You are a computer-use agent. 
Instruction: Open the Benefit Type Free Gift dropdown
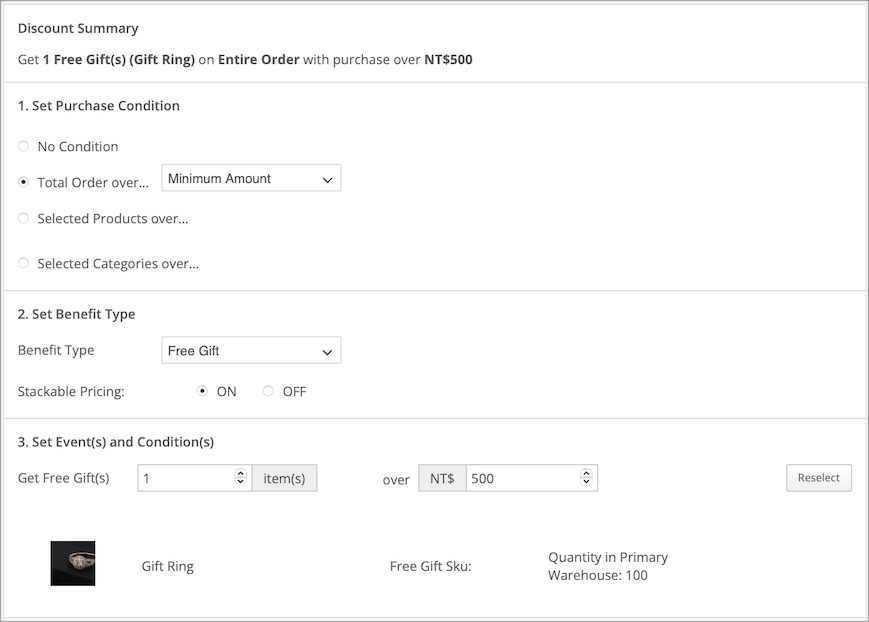pos(251,350)
